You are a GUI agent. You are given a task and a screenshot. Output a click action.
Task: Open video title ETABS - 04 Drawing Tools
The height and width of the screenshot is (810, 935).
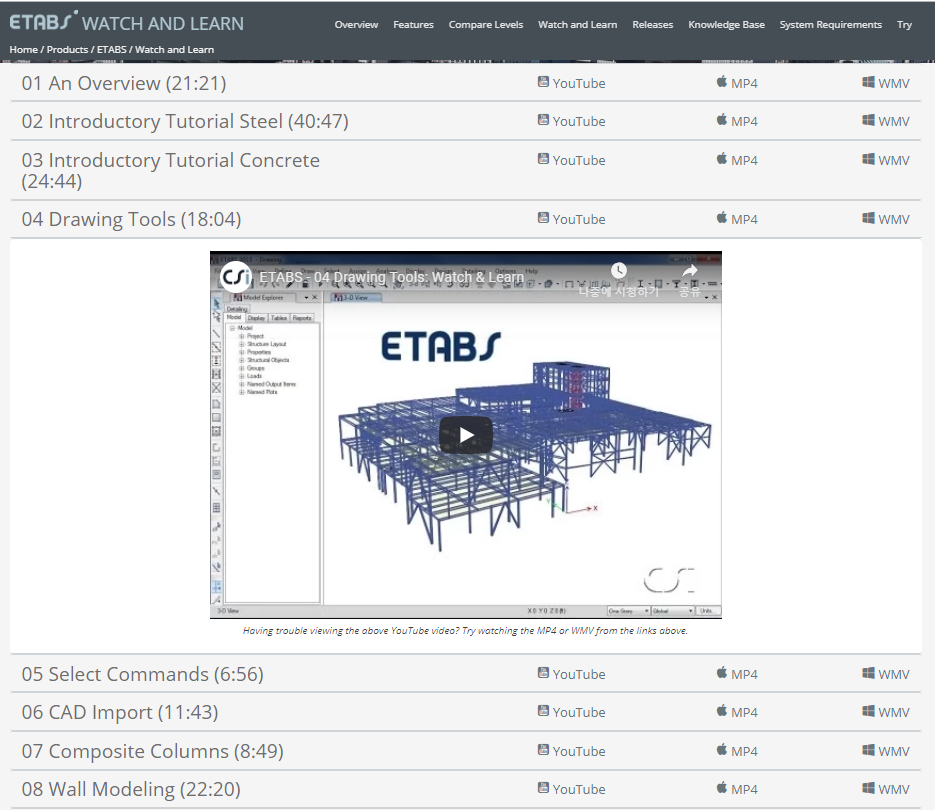coord(391,277)
